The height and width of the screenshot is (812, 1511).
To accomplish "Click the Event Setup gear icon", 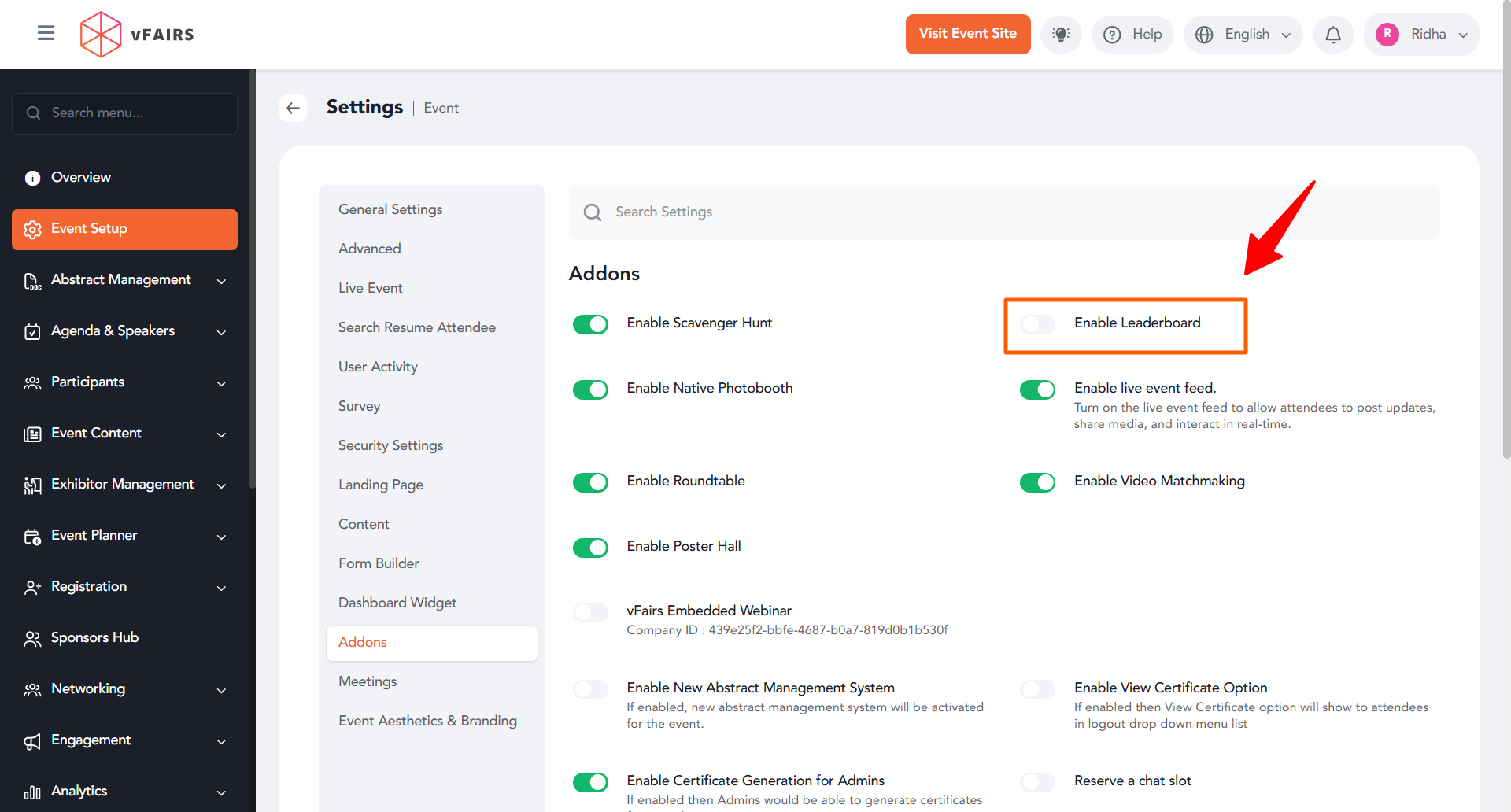I will point(32,229).
